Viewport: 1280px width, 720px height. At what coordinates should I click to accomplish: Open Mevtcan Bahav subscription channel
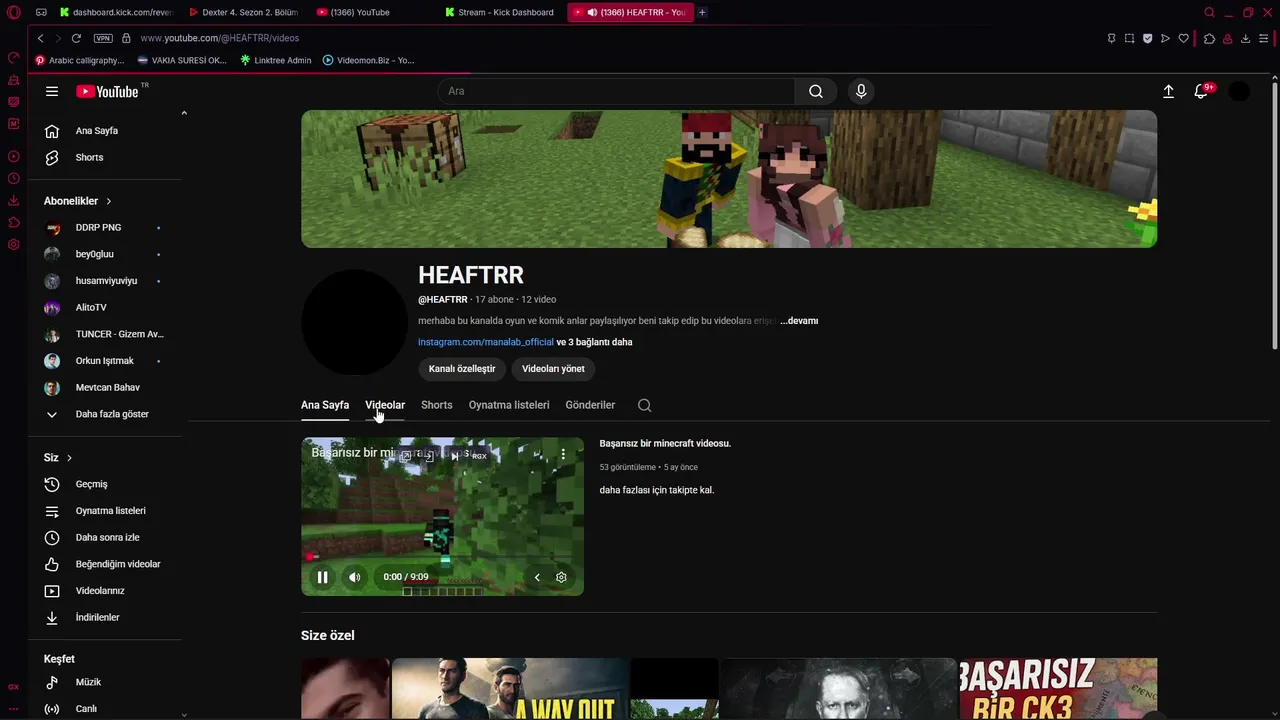click(x=108, y=388)
